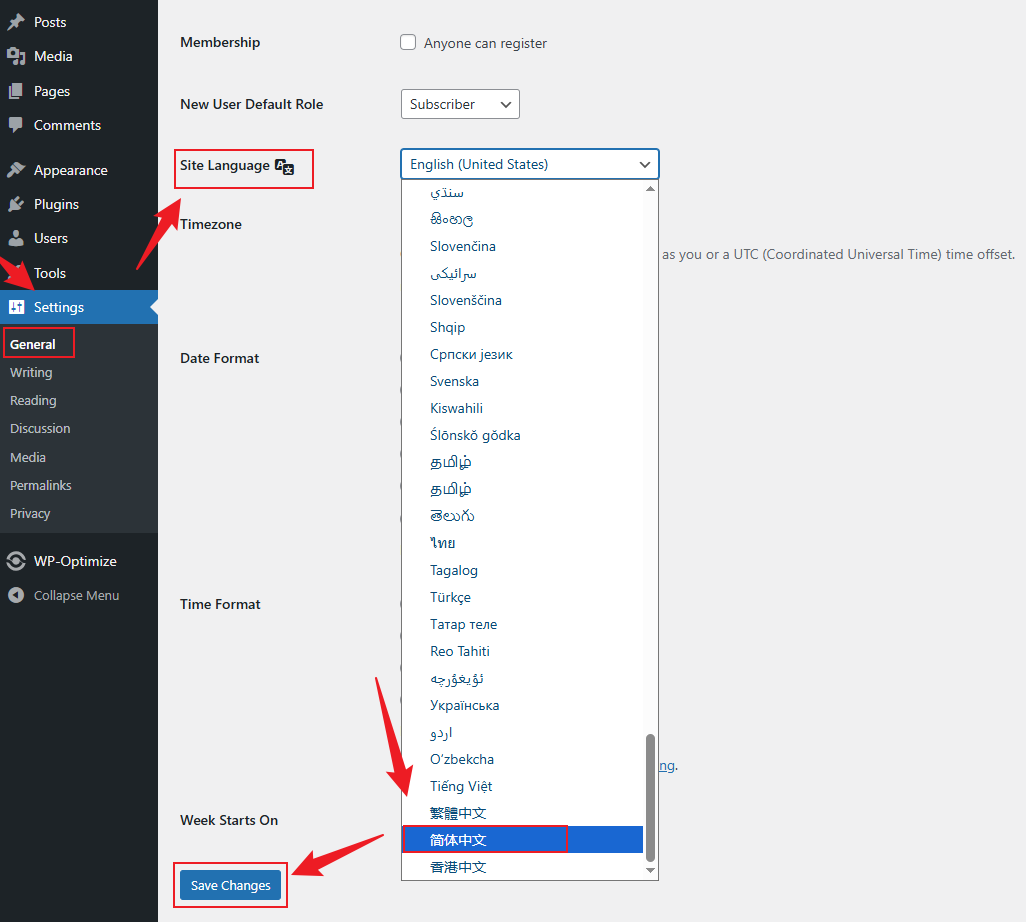Click the Plugins plug icon

tap(16, 204)
